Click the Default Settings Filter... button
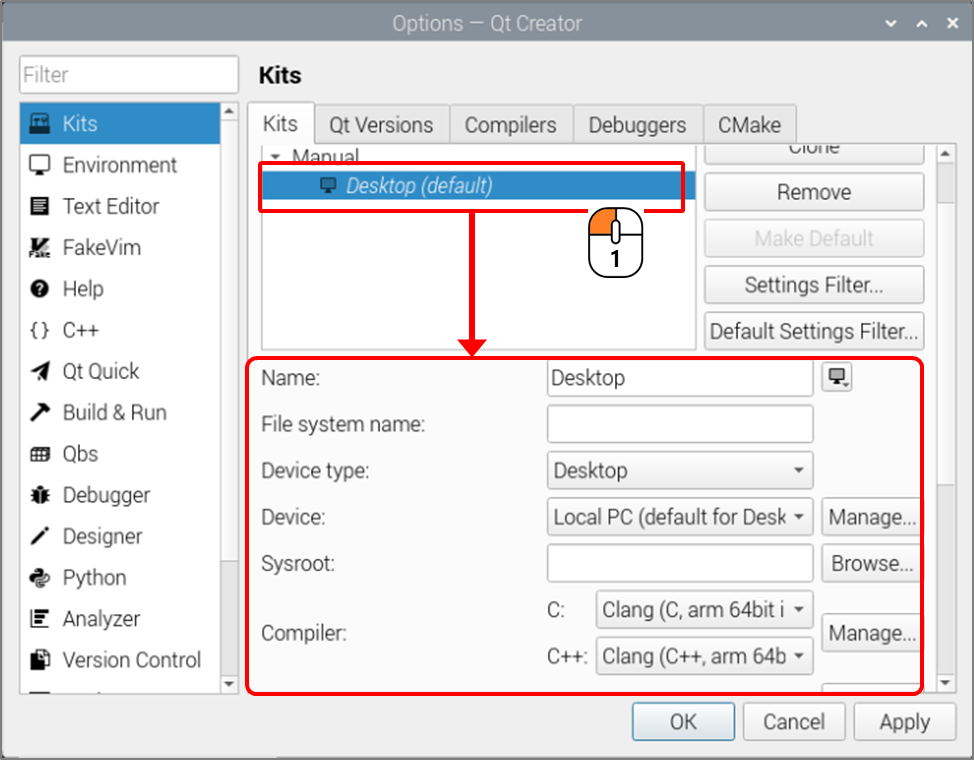Screen dimensions: 974x760 coord(814,331)
